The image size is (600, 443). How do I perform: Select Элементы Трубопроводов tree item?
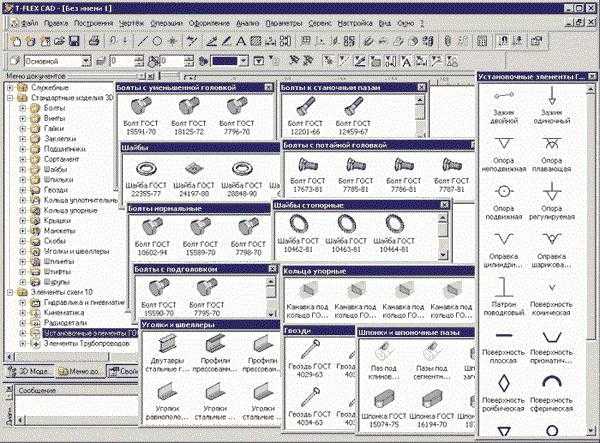click(86, 344)
